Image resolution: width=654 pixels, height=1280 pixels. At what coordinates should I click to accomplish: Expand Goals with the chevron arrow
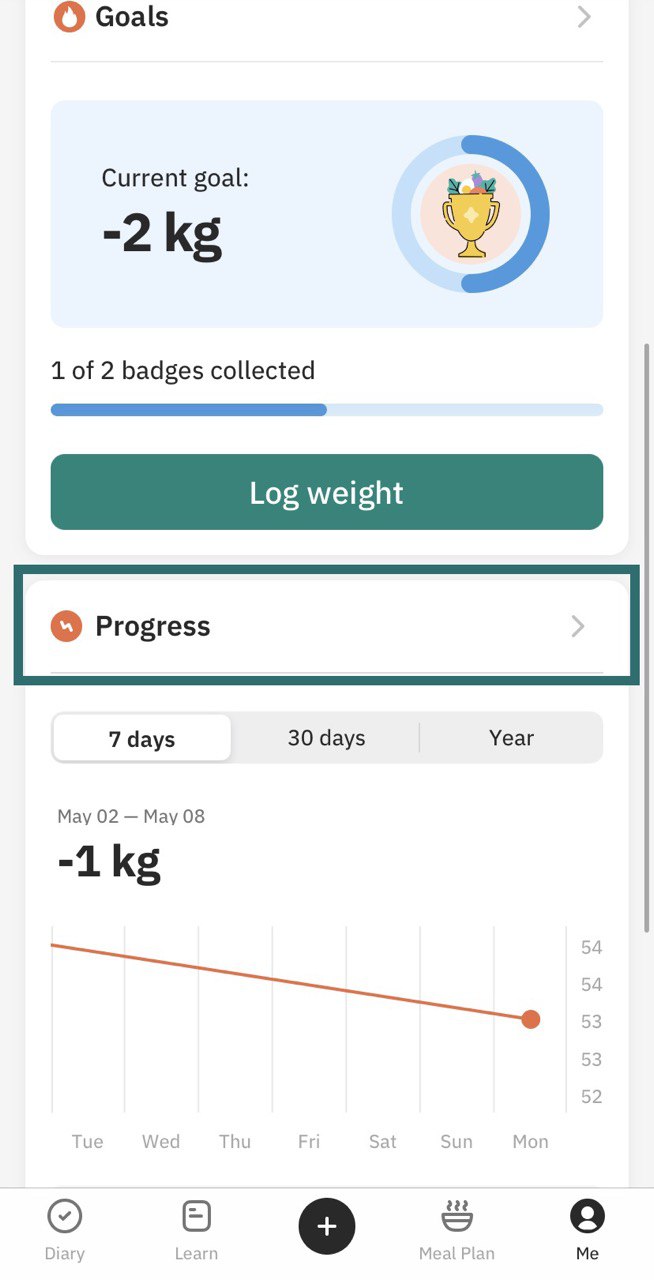click(585, 17)
